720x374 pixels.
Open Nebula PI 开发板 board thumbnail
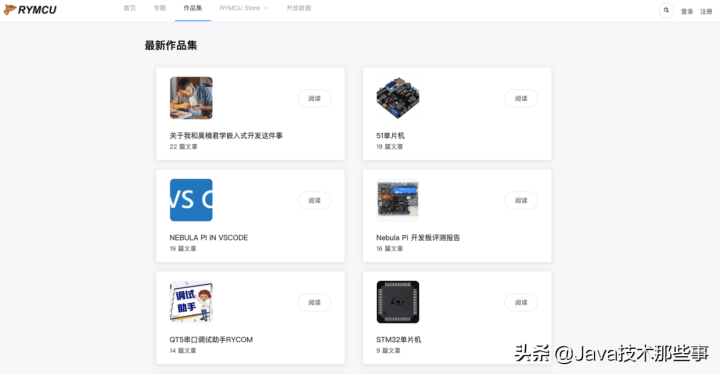pyautogui.click(x=398, y=200)
